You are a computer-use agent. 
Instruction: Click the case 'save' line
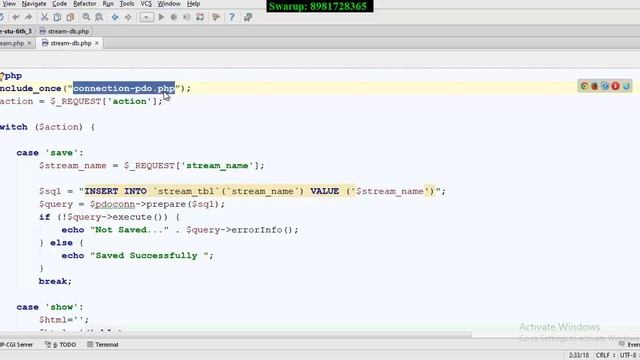(x=50, y=153)
